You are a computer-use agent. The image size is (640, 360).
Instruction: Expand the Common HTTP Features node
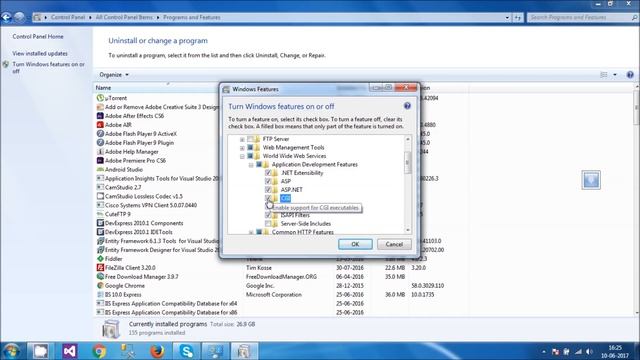point(251,232)
